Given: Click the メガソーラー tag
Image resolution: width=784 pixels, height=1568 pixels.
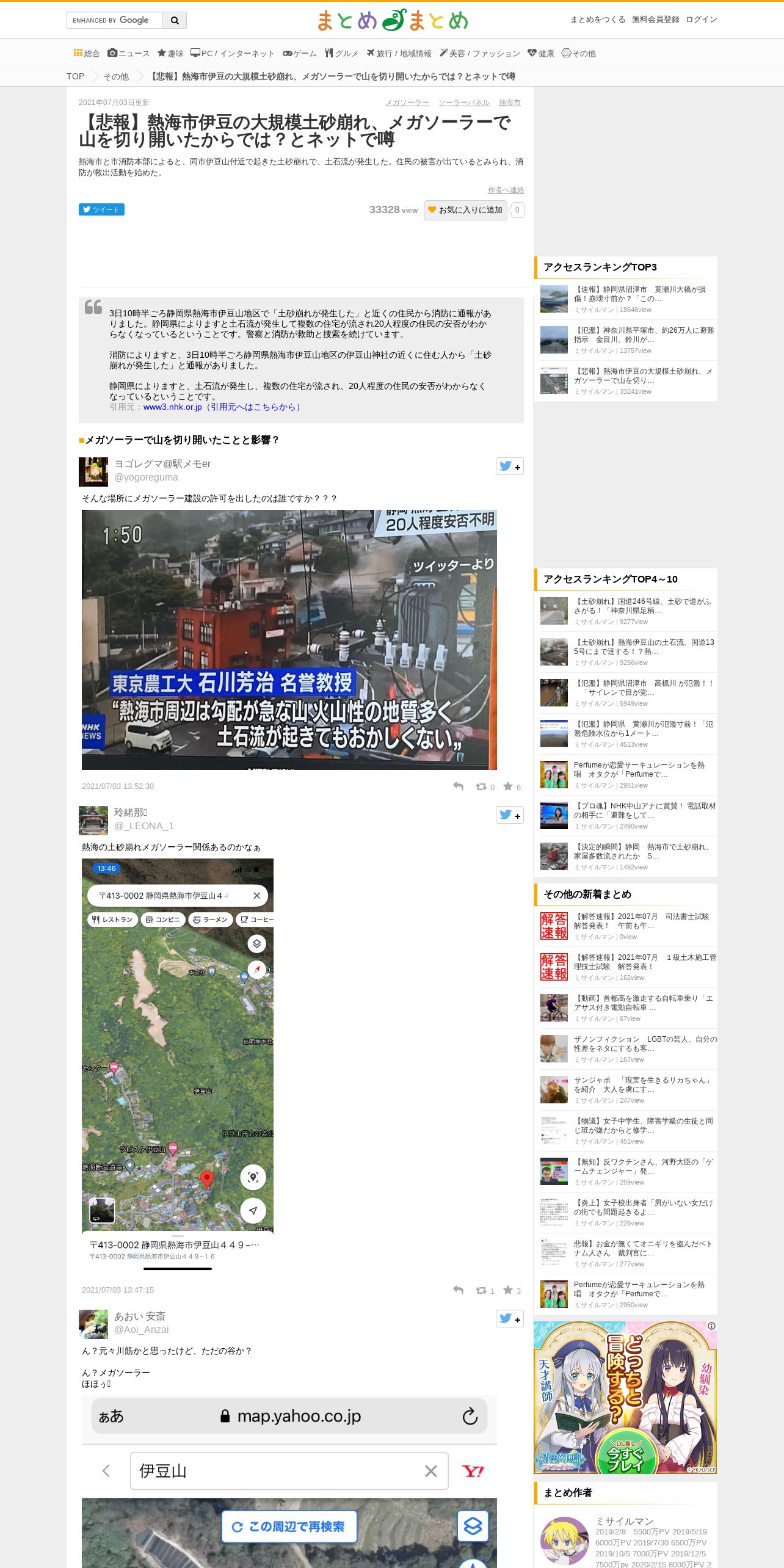Looking at the screenshot, I should coord(407,103).
